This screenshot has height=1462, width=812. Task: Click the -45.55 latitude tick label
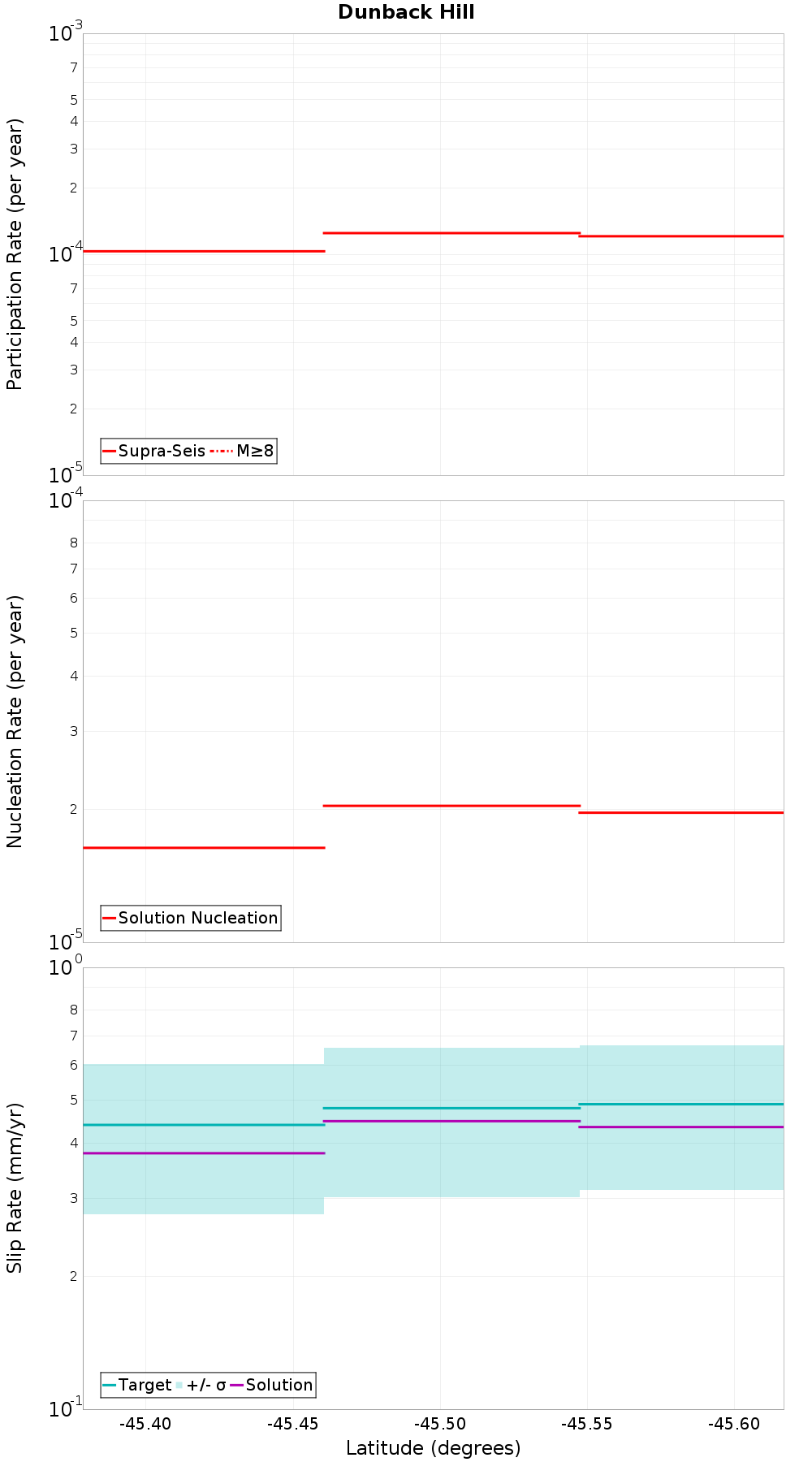pos(586,1424)
